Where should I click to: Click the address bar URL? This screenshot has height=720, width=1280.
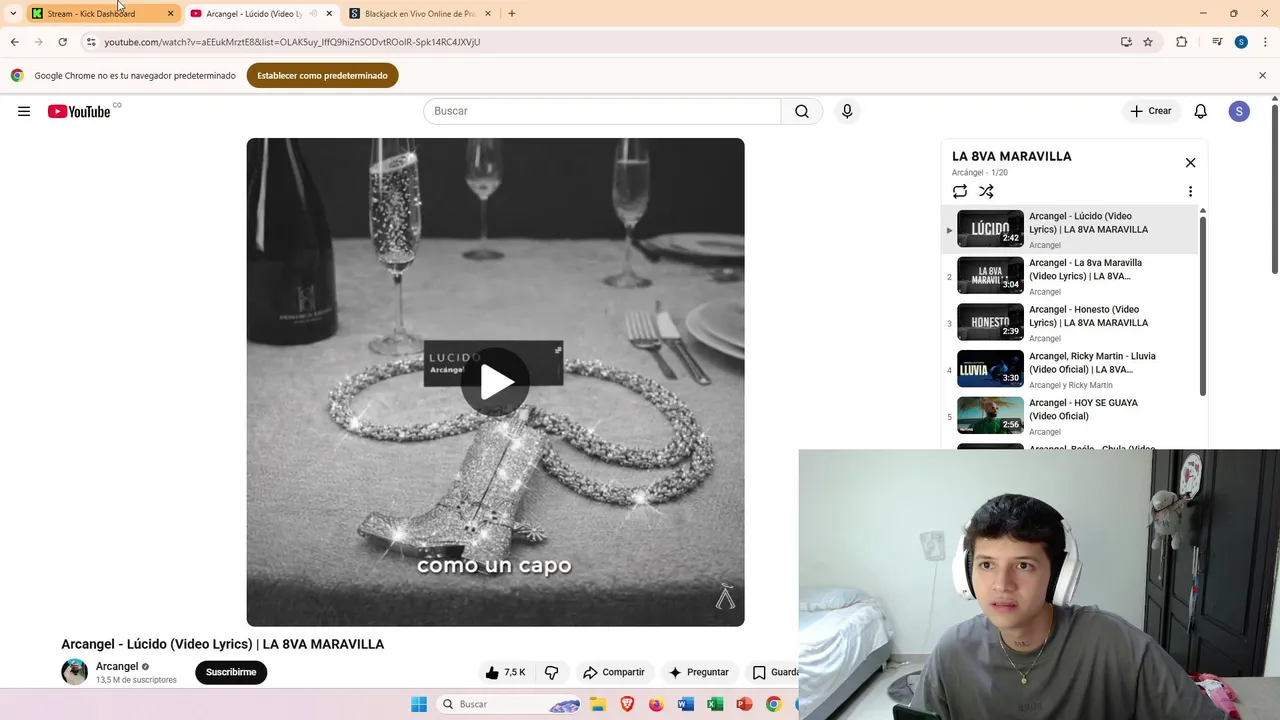coord(292,42)
